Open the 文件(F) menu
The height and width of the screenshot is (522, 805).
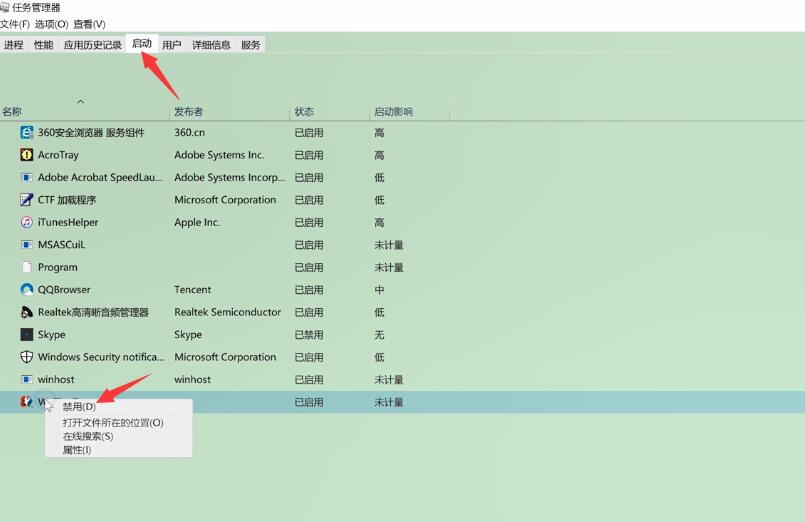(15, 24)
